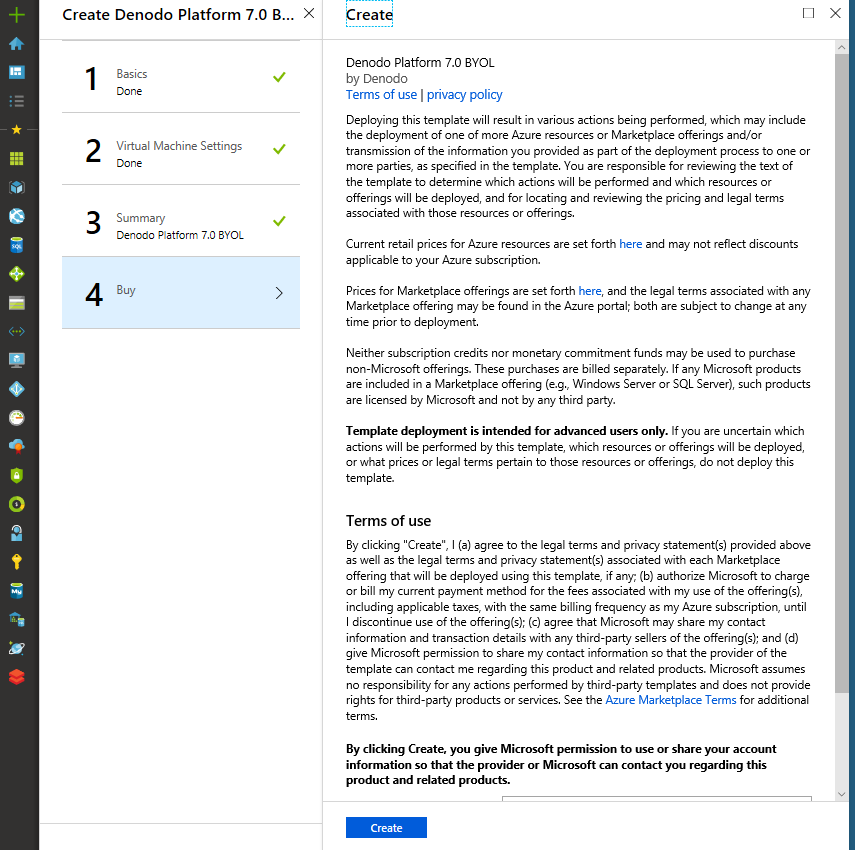Click the chevron arrow on Buy step

[279, 293]
